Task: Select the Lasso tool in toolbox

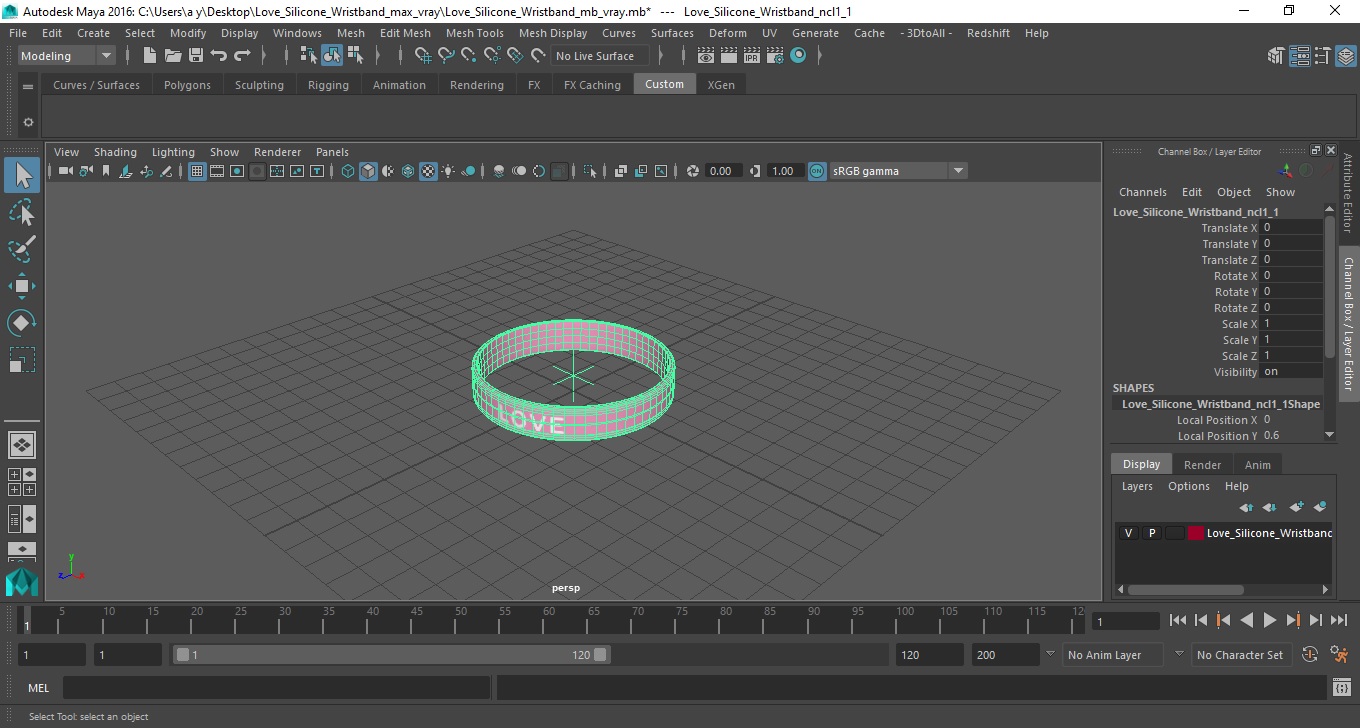Action: (x=22, y=213)
